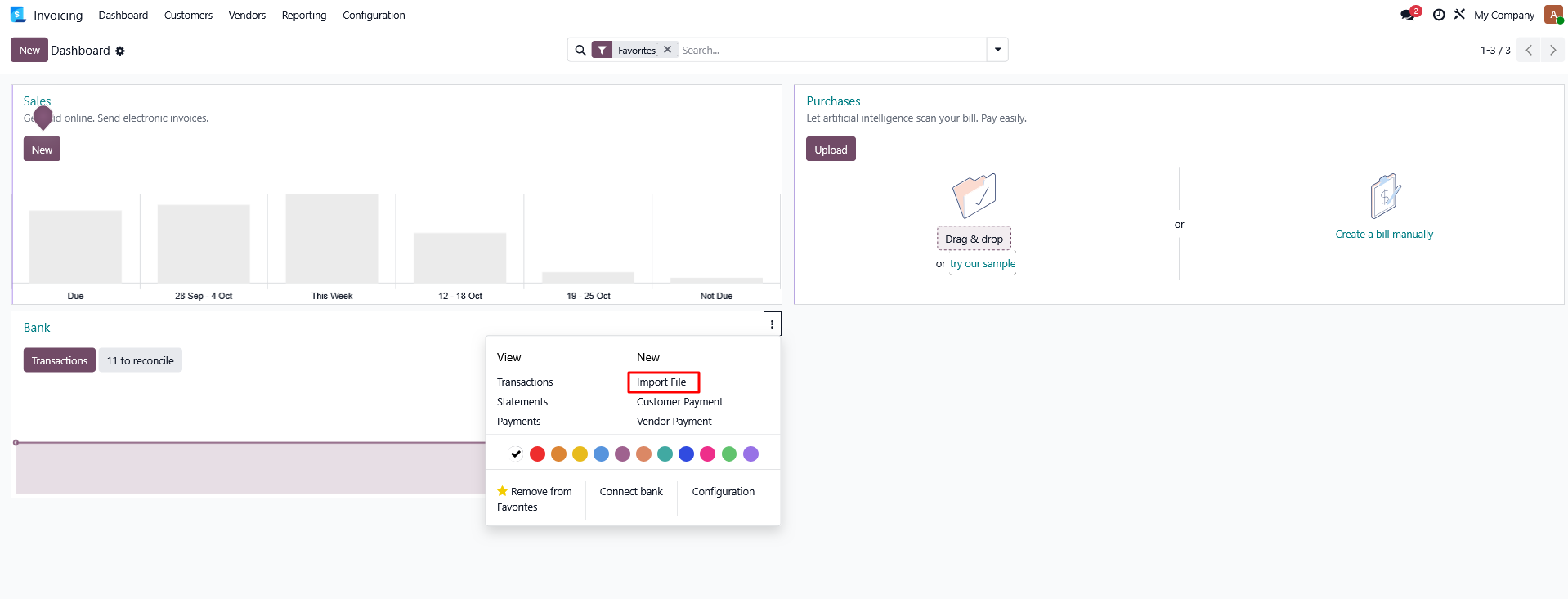This screenshot has width=1568, height=599.
Task: Click the Upload button in Purchases
Action: click(831, 150)
